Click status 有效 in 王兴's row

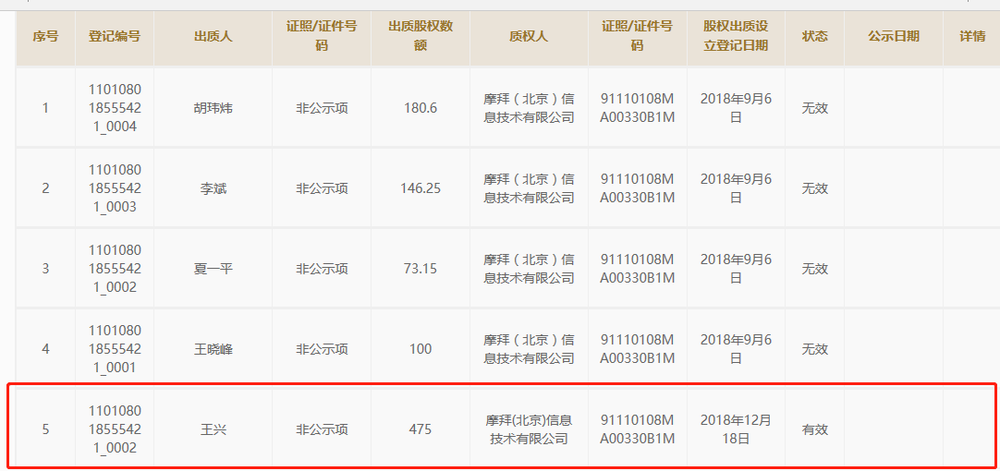click(814, 430)
